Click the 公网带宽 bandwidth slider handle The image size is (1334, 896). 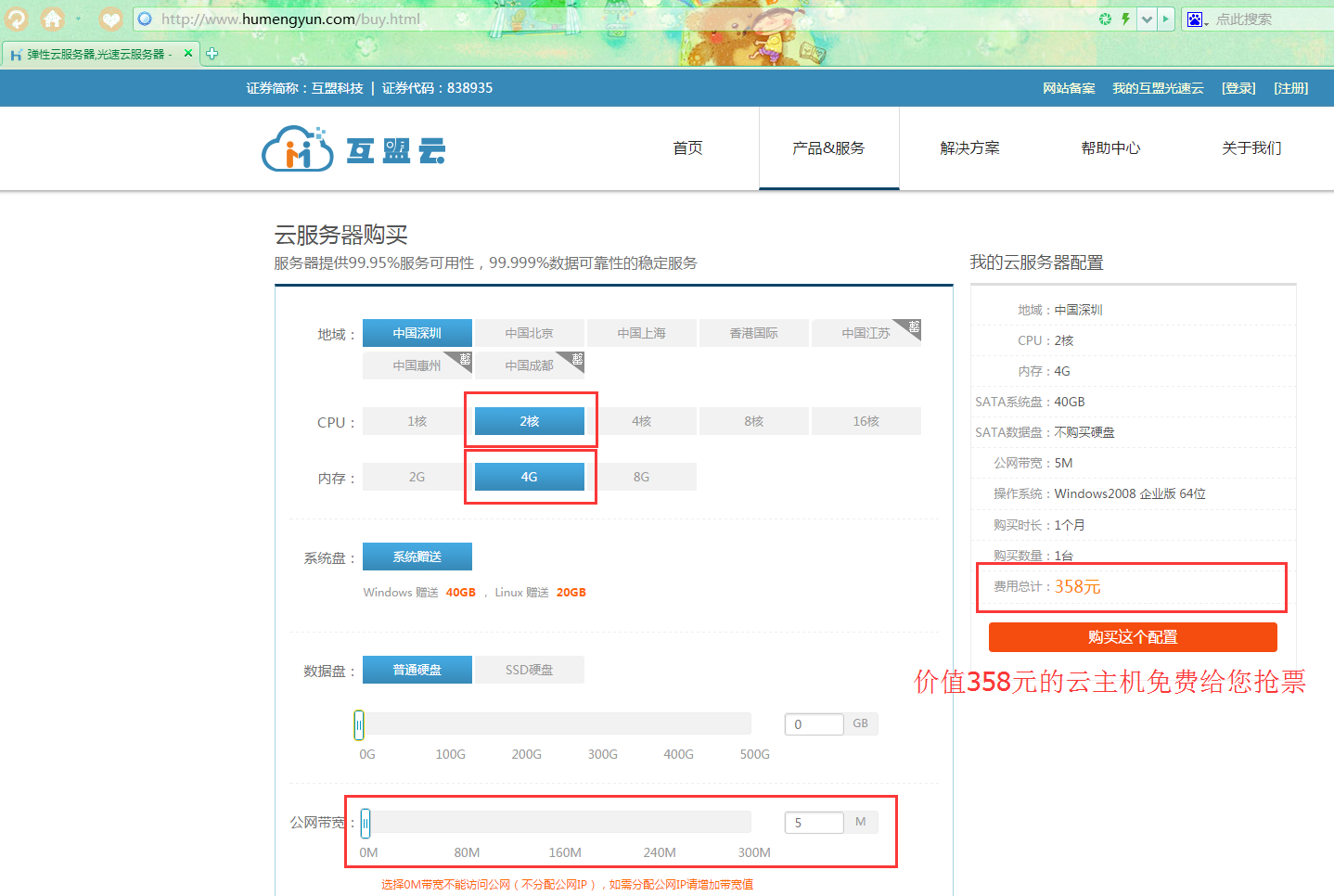[x=366, y=823]
